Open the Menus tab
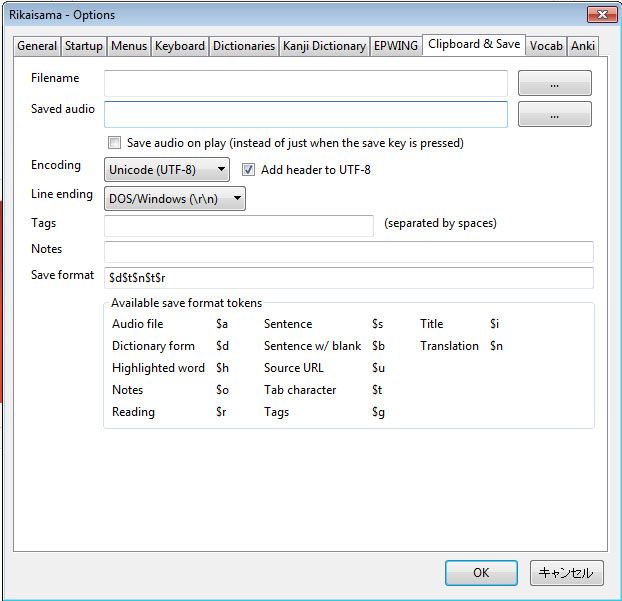Viewport: 622px width, 601px height. [x=129, y=46]
